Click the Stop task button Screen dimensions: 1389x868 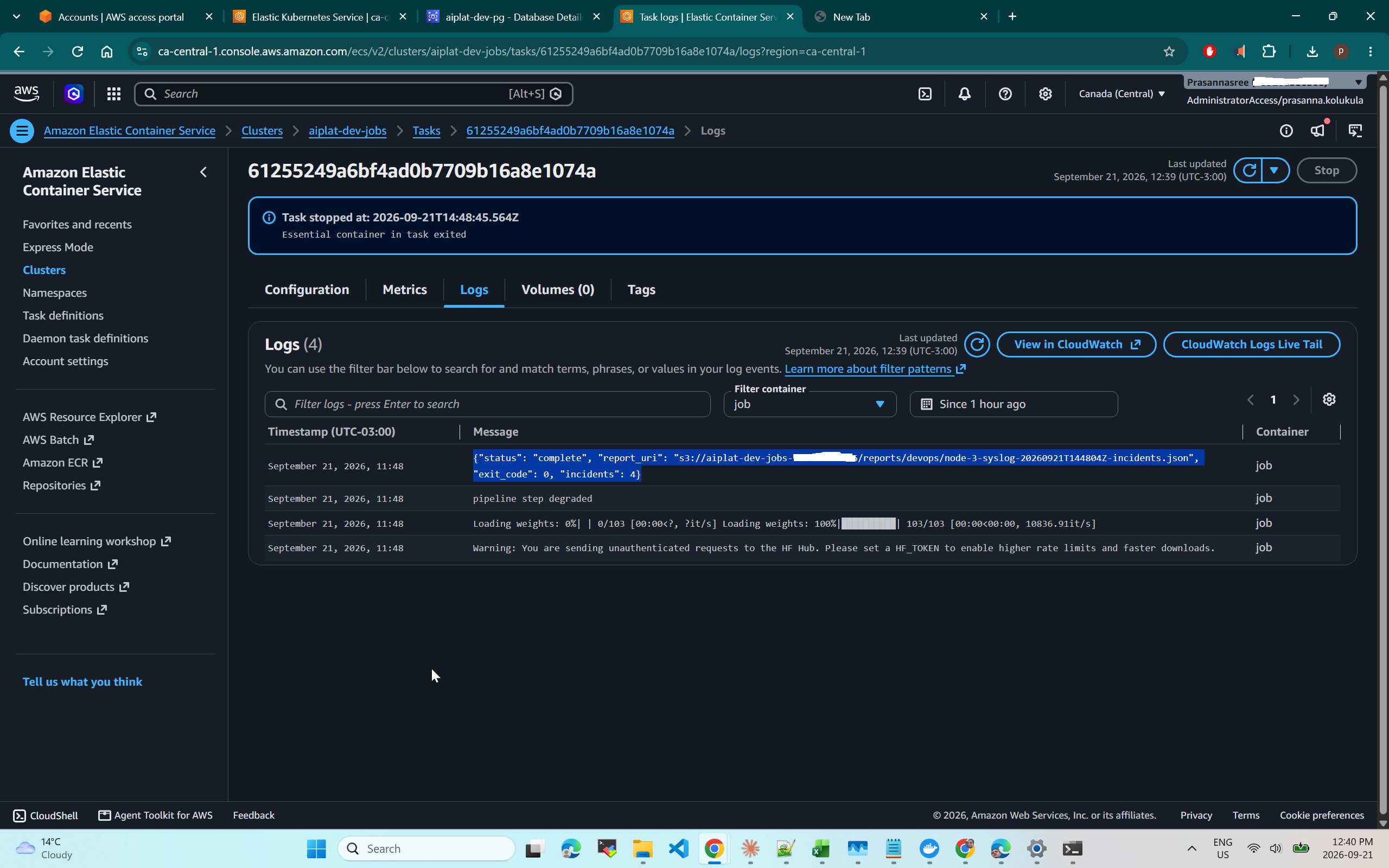[x=1327, y=170]
